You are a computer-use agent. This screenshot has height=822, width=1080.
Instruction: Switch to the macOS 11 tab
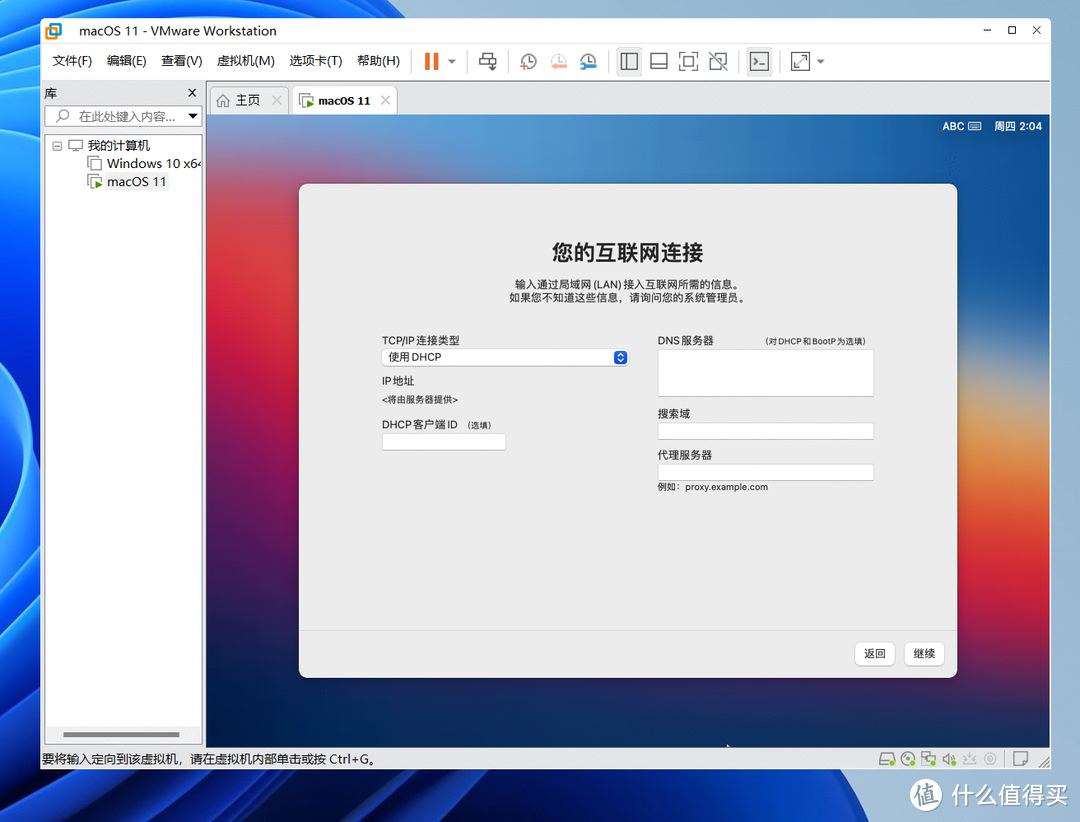(x=344, y=101)
